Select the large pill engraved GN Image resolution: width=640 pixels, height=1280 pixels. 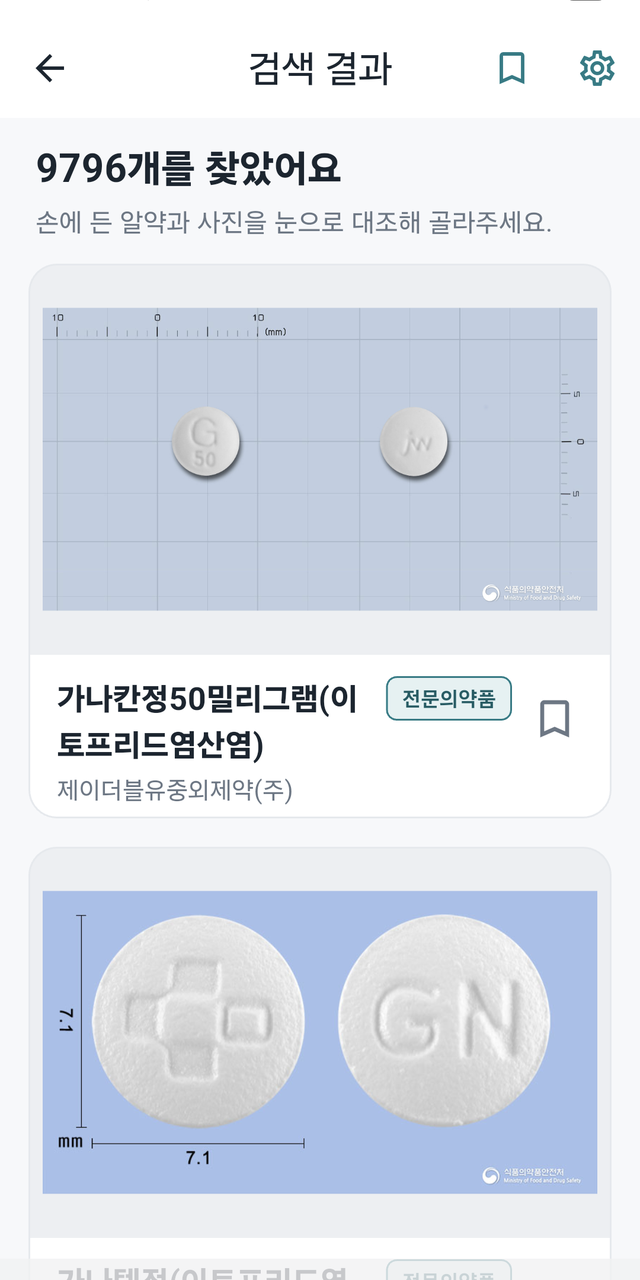[444, 1020]
